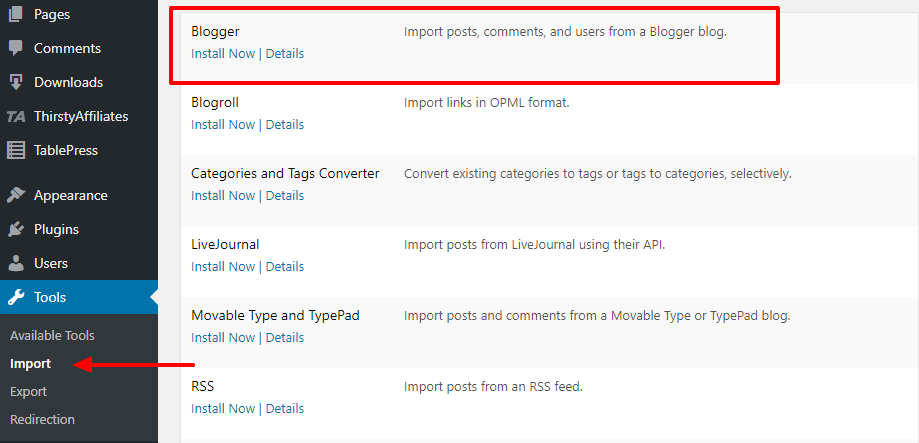Image resolution: width=919 pixels, height=443 pixels.
Task: Select the Import submenu item
Action: pyautogui.click(x=30, y=363)
